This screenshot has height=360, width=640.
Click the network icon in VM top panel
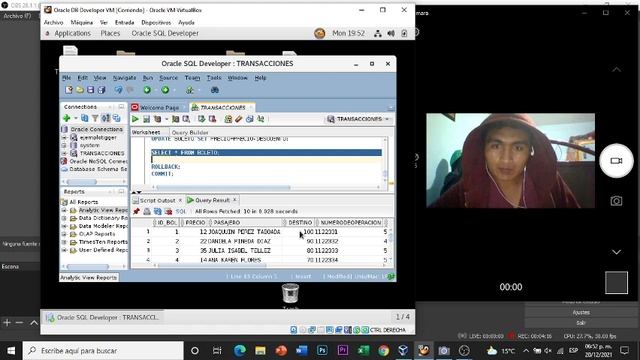(x=378, y=33)
